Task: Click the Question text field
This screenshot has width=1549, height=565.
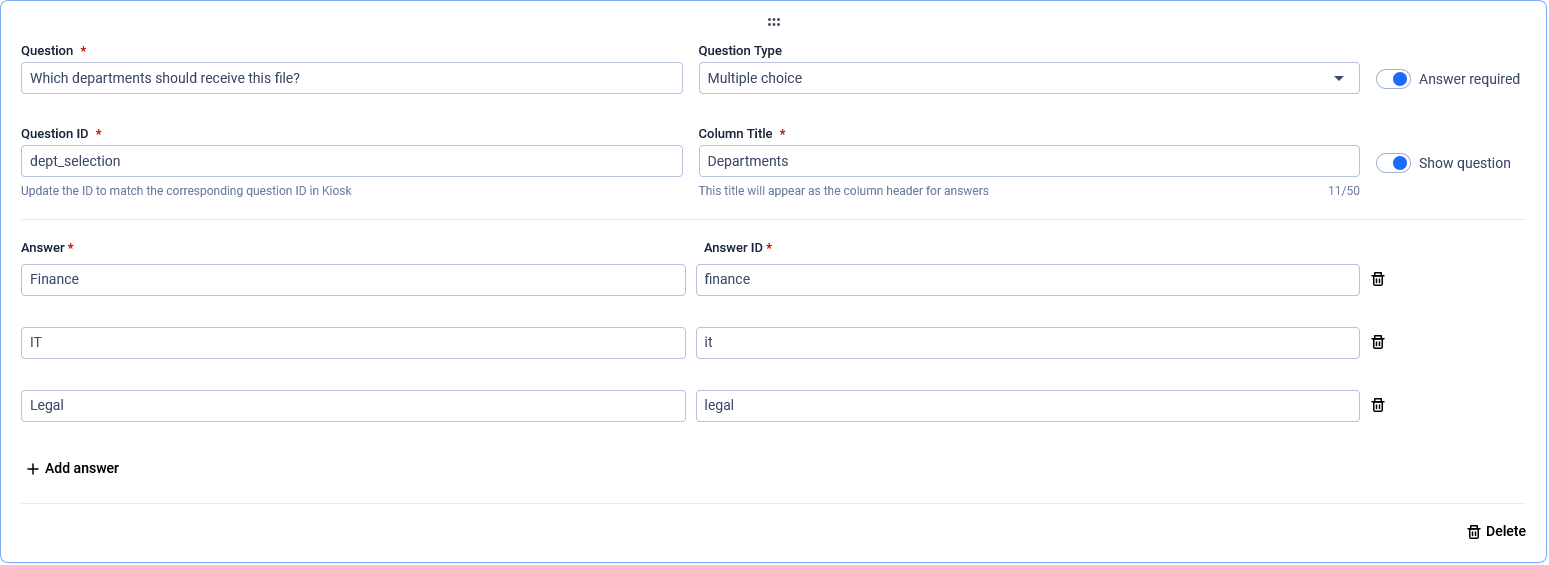Action: tap(351, 78)
